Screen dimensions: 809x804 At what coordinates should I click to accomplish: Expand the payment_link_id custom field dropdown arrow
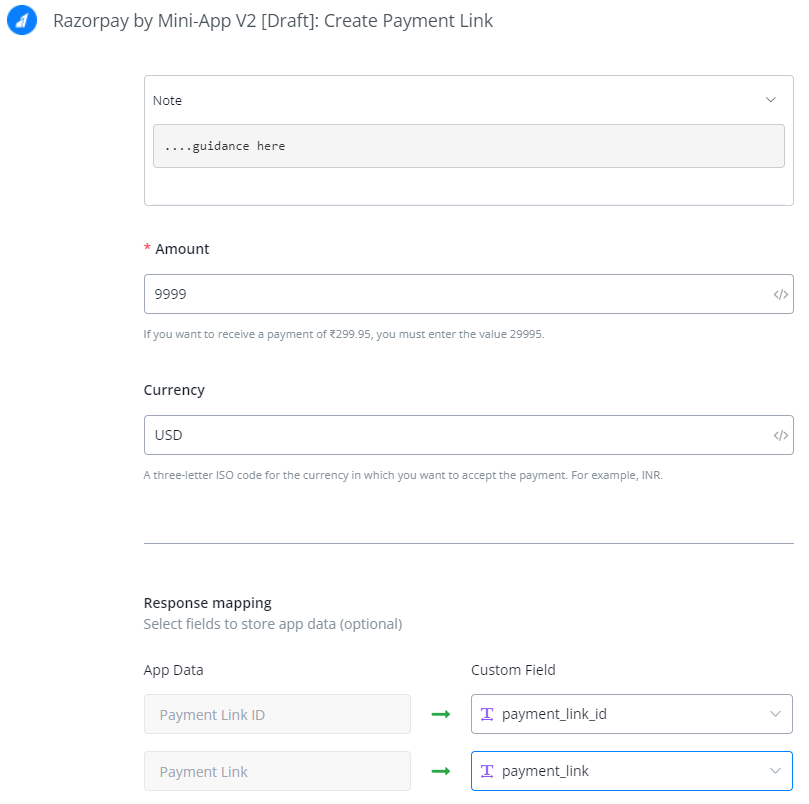tap(774, 714)
